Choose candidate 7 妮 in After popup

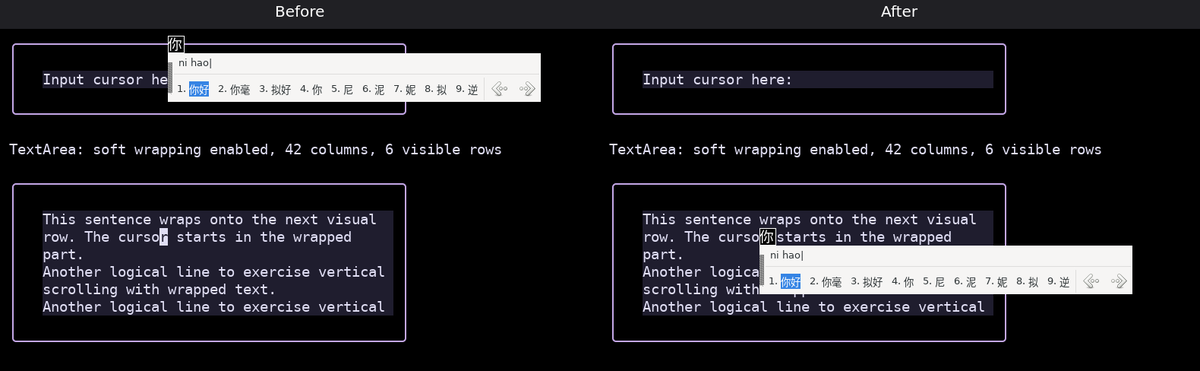click(995, 282)
